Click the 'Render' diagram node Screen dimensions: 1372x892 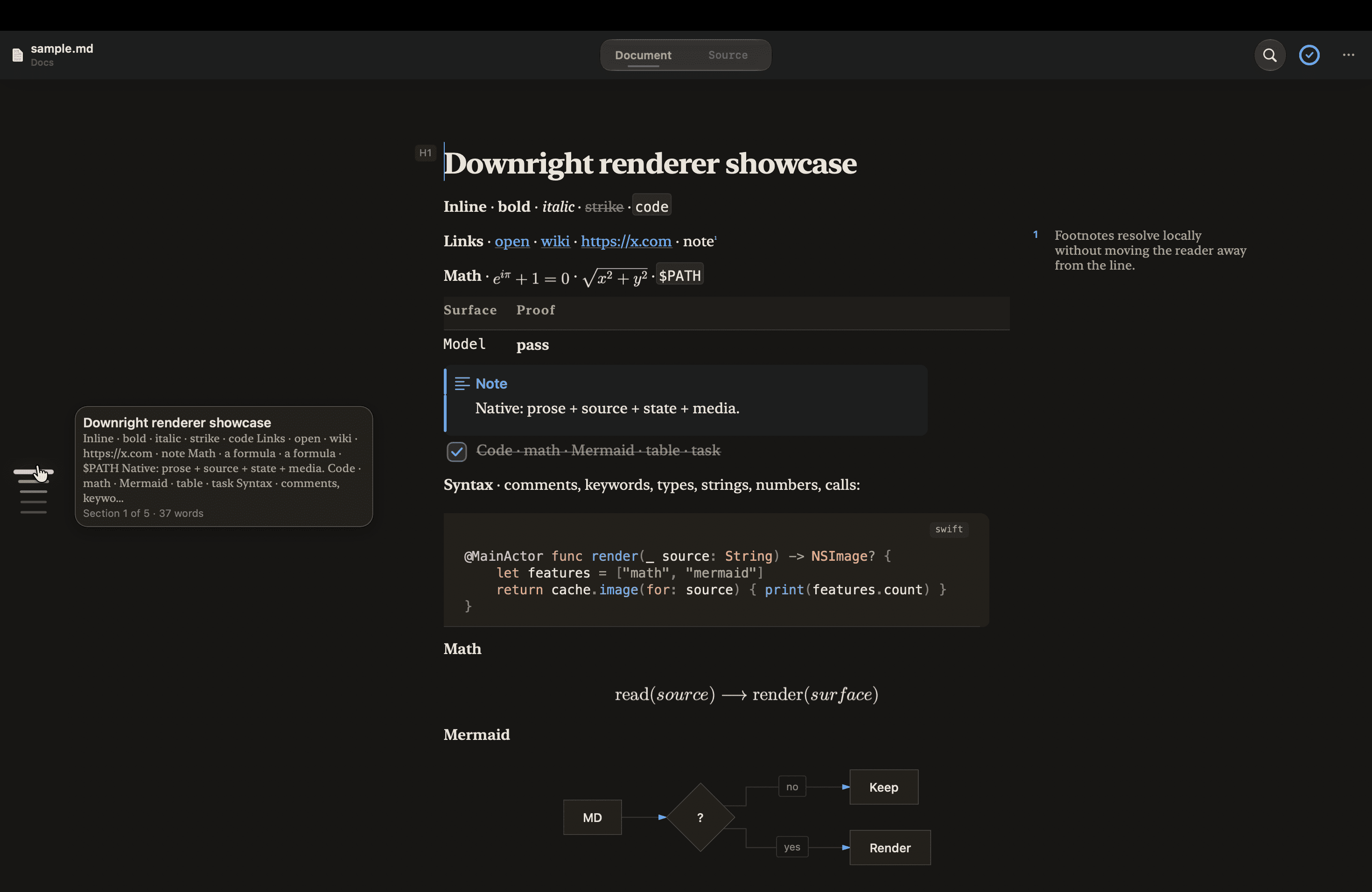[890, 848]
